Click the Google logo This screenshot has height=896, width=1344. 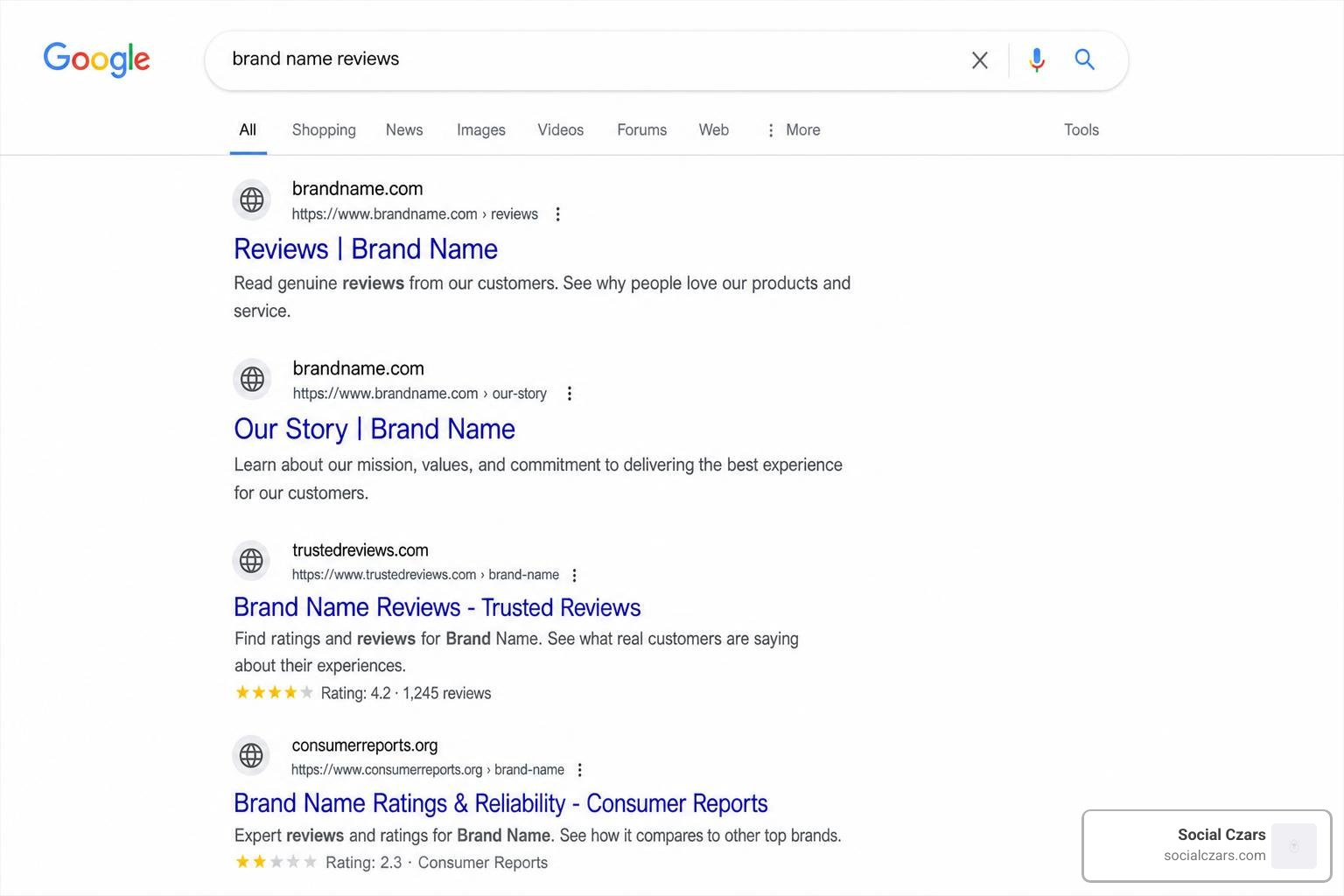97,59
